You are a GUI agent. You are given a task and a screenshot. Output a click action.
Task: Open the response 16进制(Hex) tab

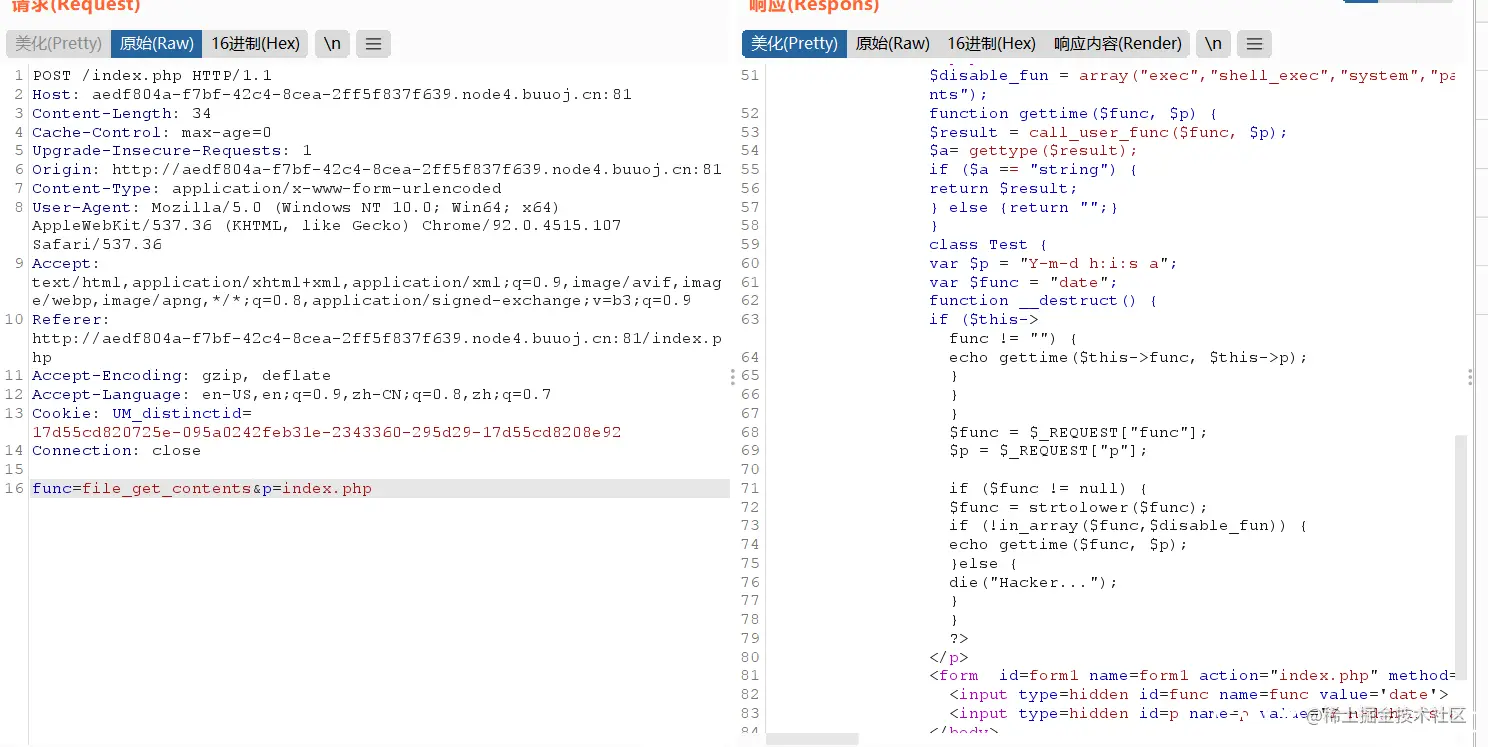coord(991,43)
